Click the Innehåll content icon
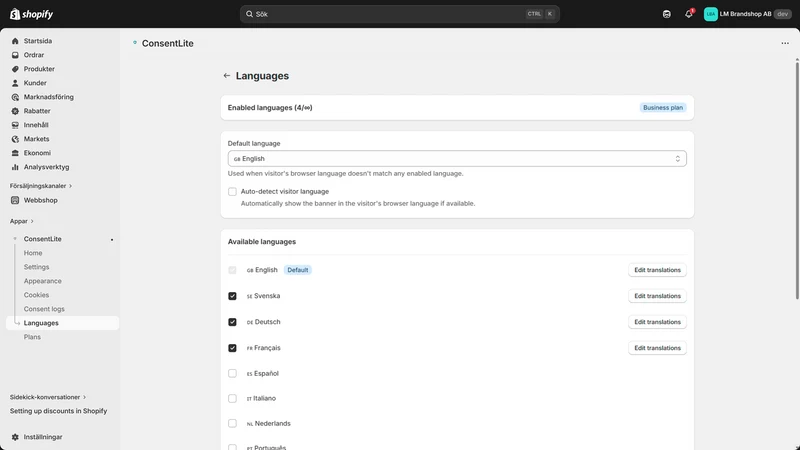Screen dimensions: 800x450 click(15, 125)
